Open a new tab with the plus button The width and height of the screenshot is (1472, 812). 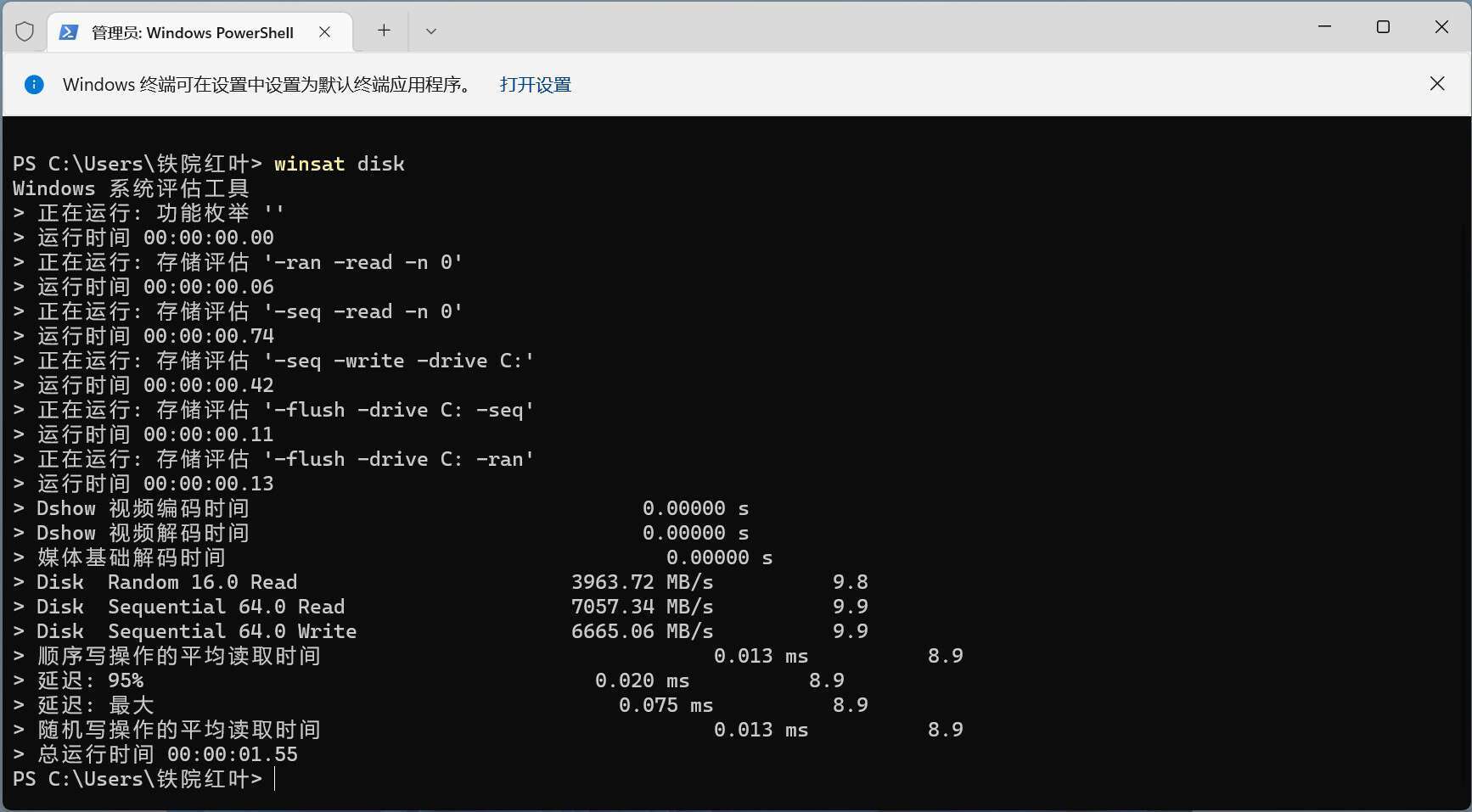pyautogui.click(x=384, y=31)
